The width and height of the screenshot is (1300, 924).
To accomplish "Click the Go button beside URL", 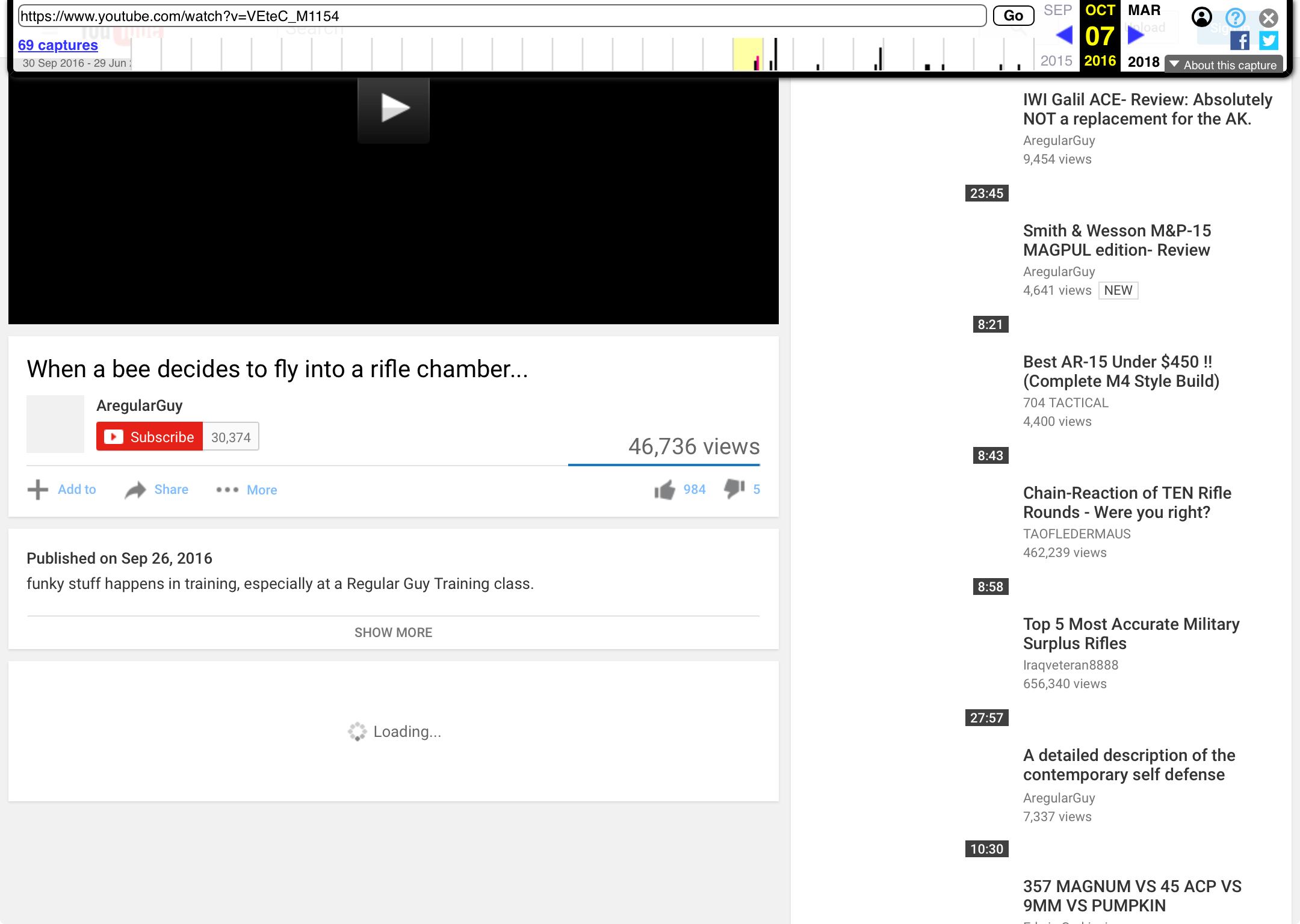I will coord(1013,16).
